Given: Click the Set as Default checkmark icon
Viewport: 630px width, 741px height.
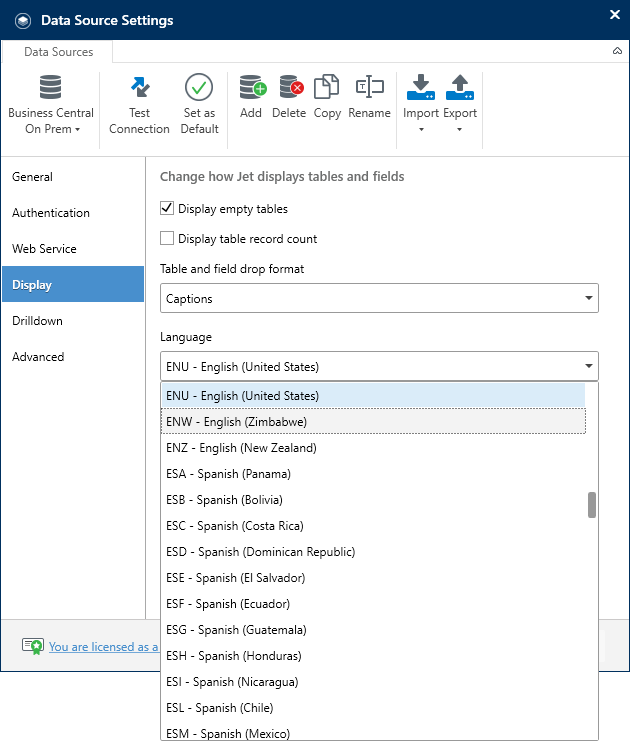Looking at the screenshot, I should pos(199,87).
